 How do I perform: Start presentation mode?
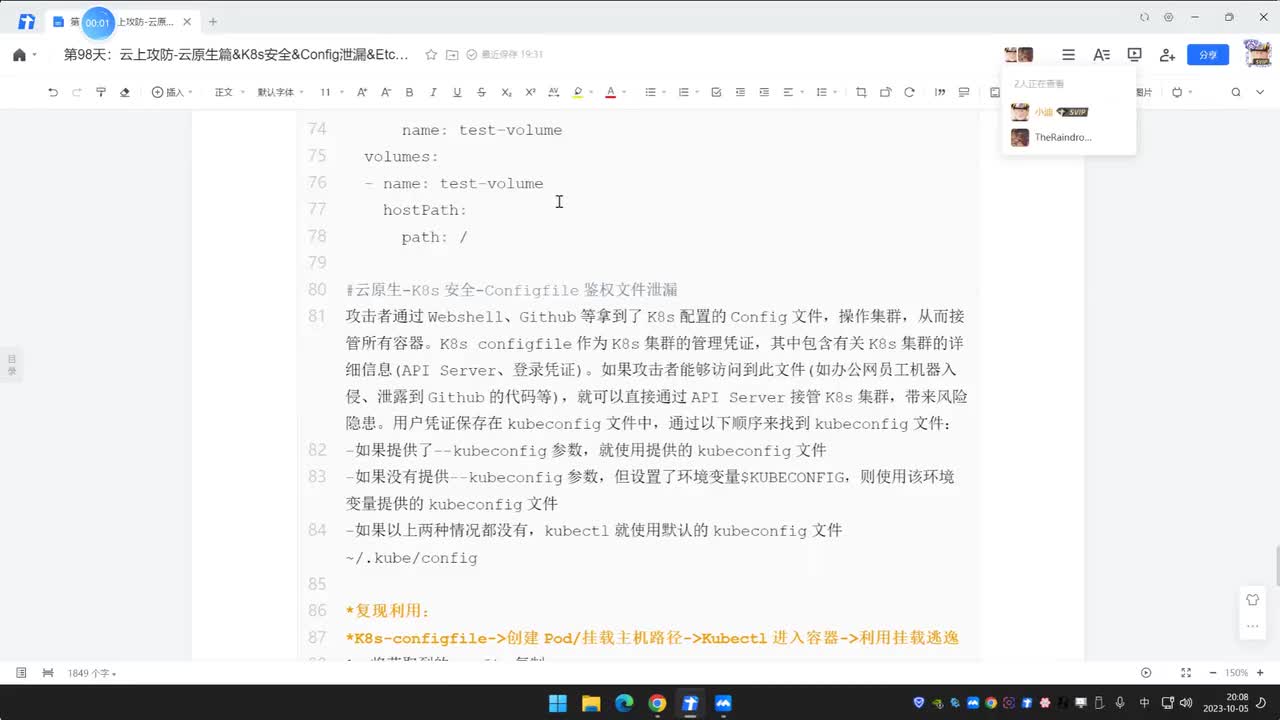tap(1134, 55)
